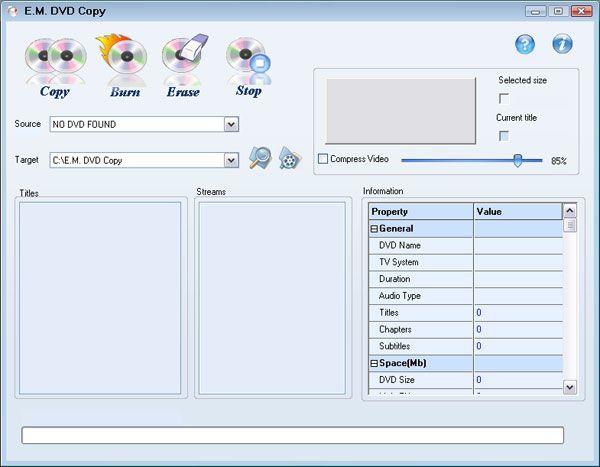This screenshot has height=467, width=600.
Task: Click the film reel icon beside Target
Action: [x=289, y=158]
